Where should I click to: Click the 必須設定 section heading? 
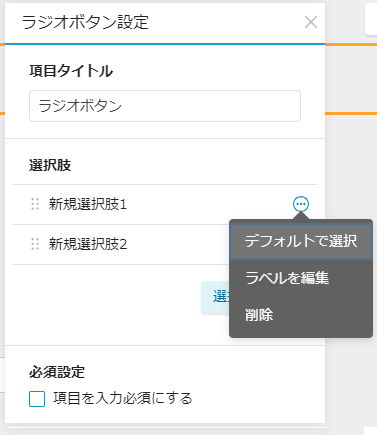point(57,372)
